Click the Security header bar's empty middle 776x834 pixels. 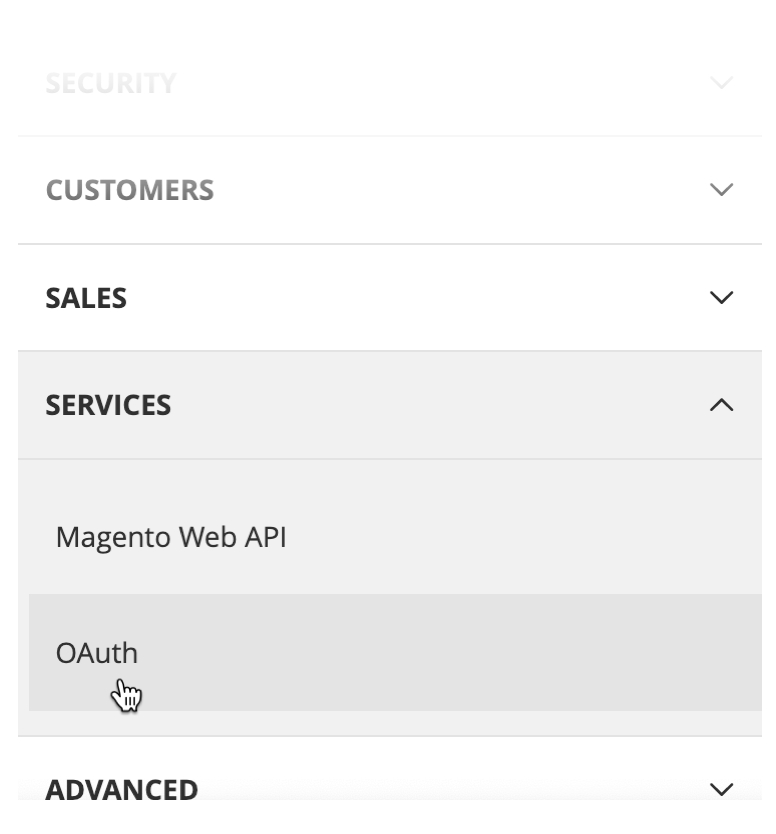point(430,83)
